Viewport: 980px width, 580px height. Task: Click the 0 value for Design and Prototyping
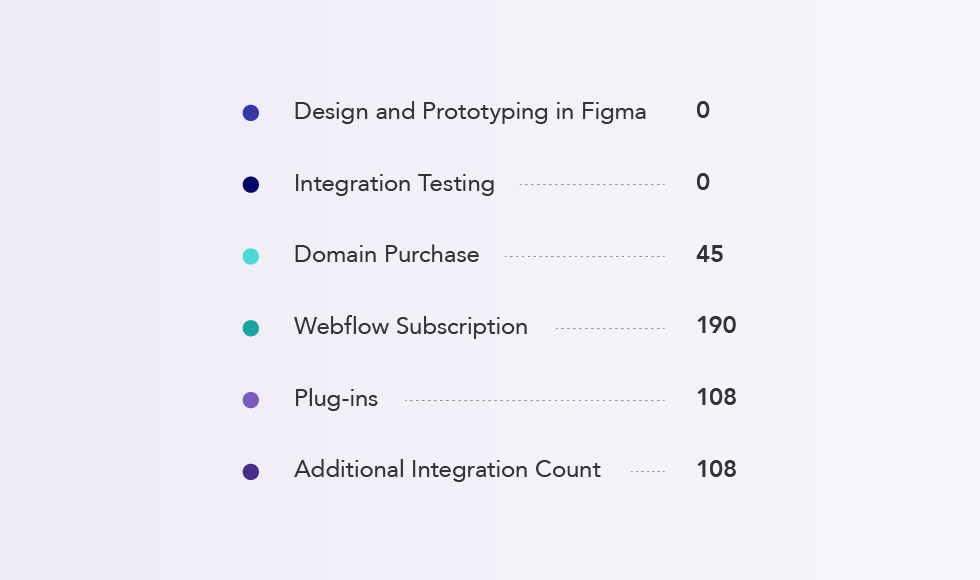[703, 111]
